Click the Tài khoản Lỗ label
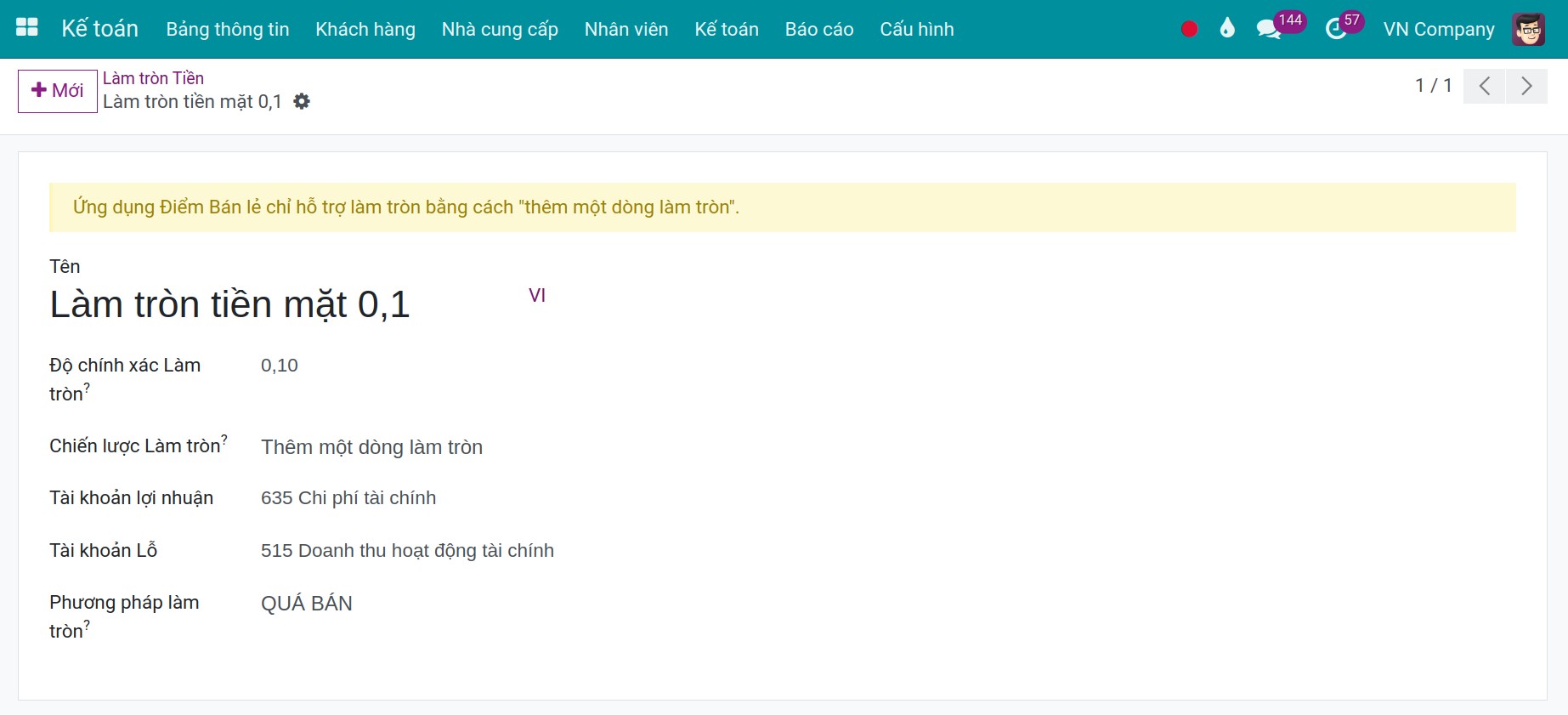The image size is (1568, 715). tap(104, 551)
